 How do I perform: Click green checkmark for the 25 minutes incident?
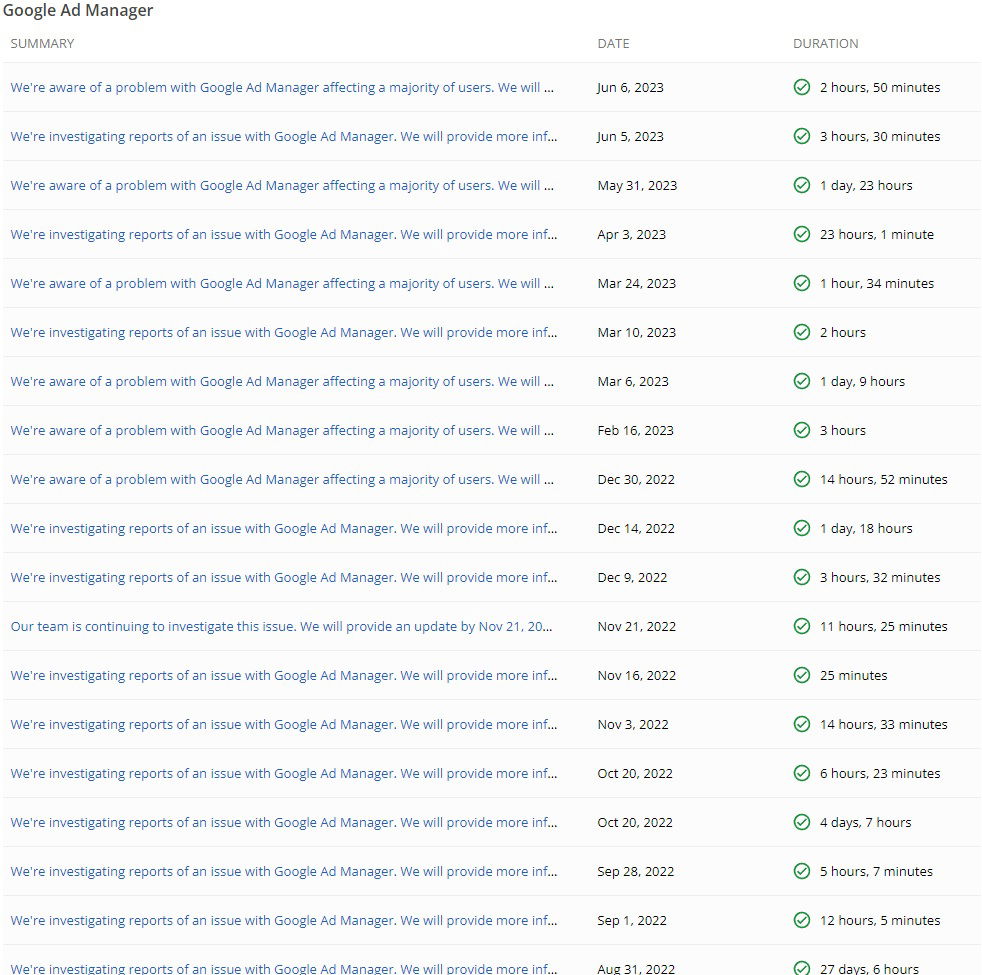click(x=801, y=675)
